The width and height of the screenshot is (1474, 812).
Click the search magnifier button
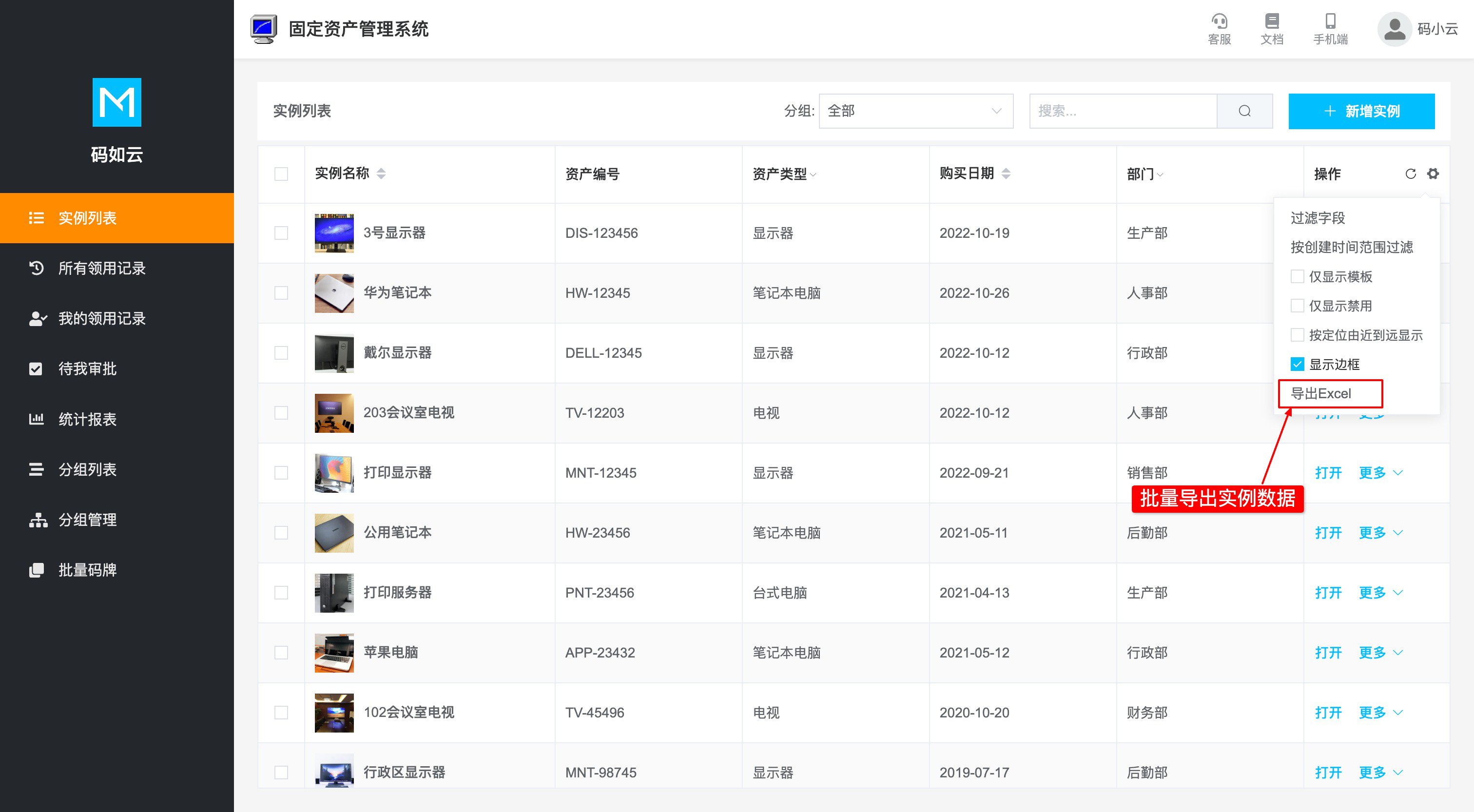1244,111
